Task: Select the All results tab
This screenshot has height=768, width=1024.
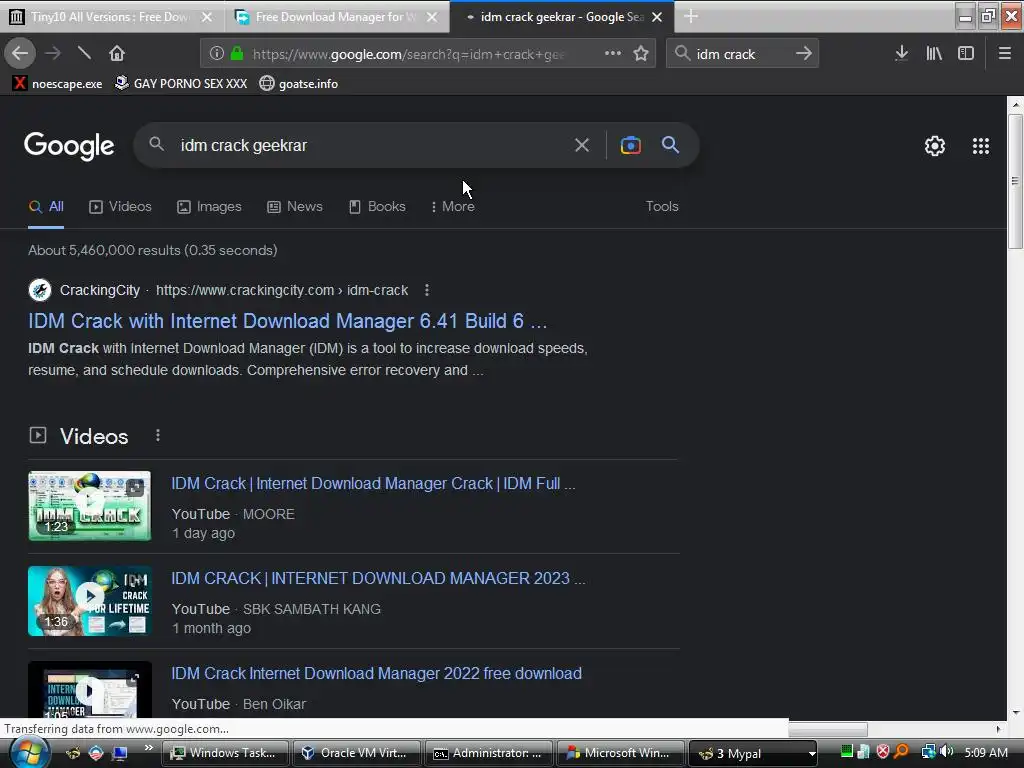Action: [46, 206]
